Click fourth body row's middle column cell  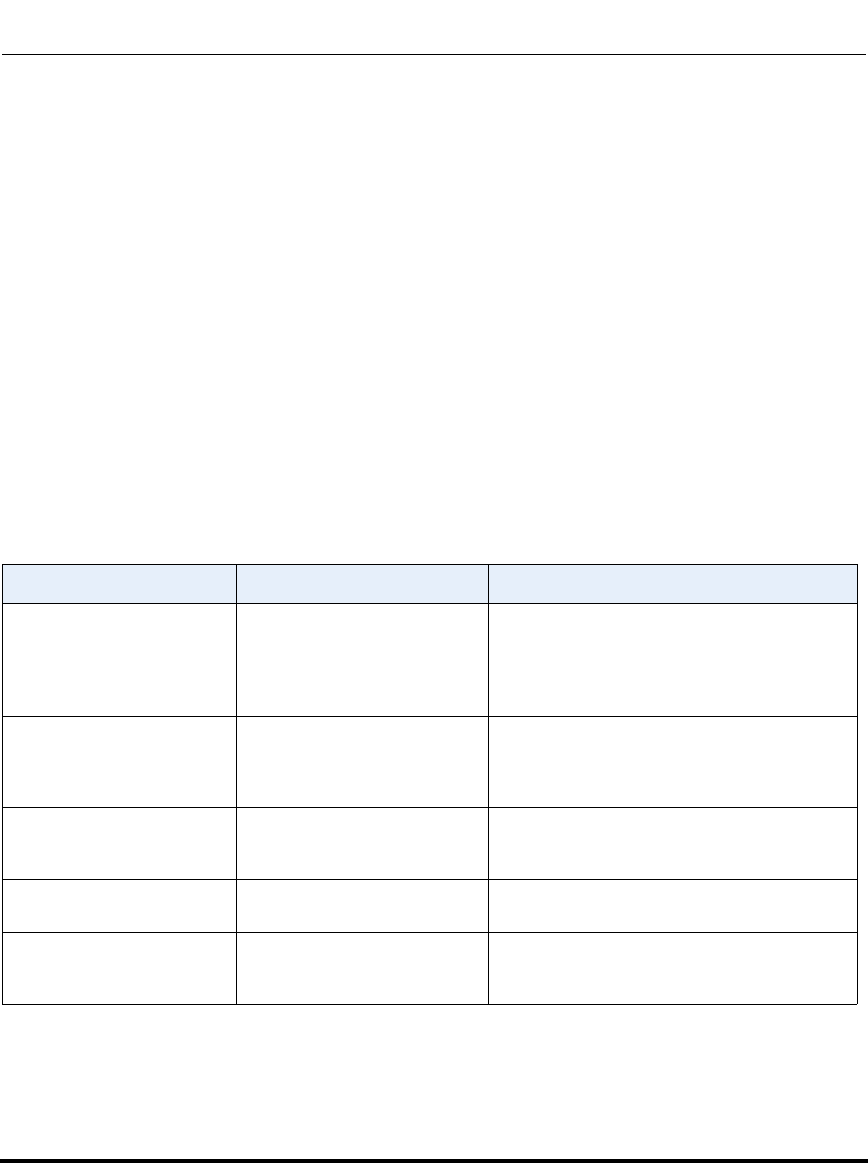362,905
